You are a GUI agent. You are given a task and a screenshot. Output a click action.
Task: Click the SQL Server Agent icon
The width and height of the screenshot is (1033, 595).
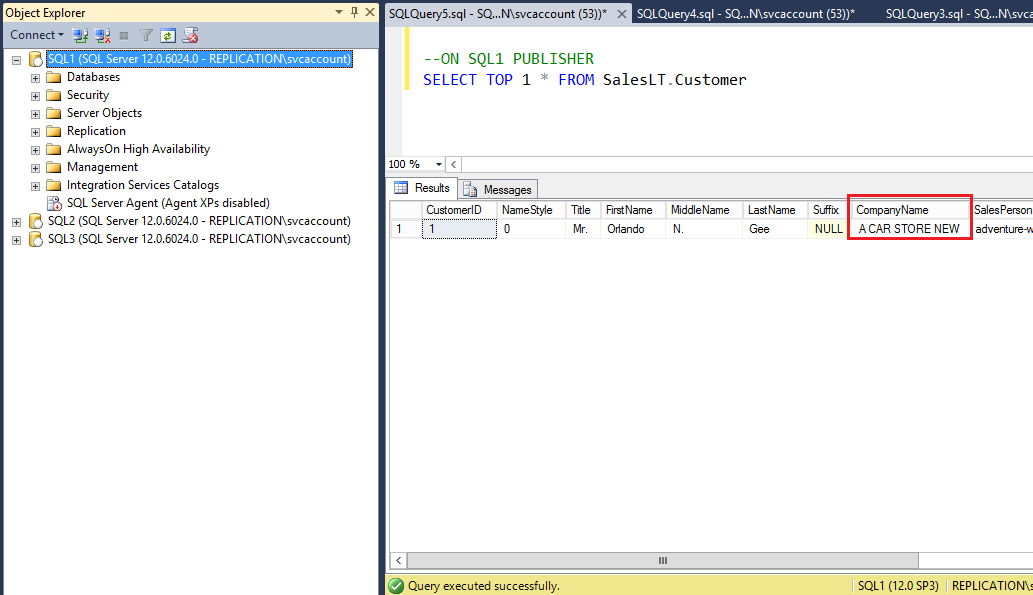[54, 204]
